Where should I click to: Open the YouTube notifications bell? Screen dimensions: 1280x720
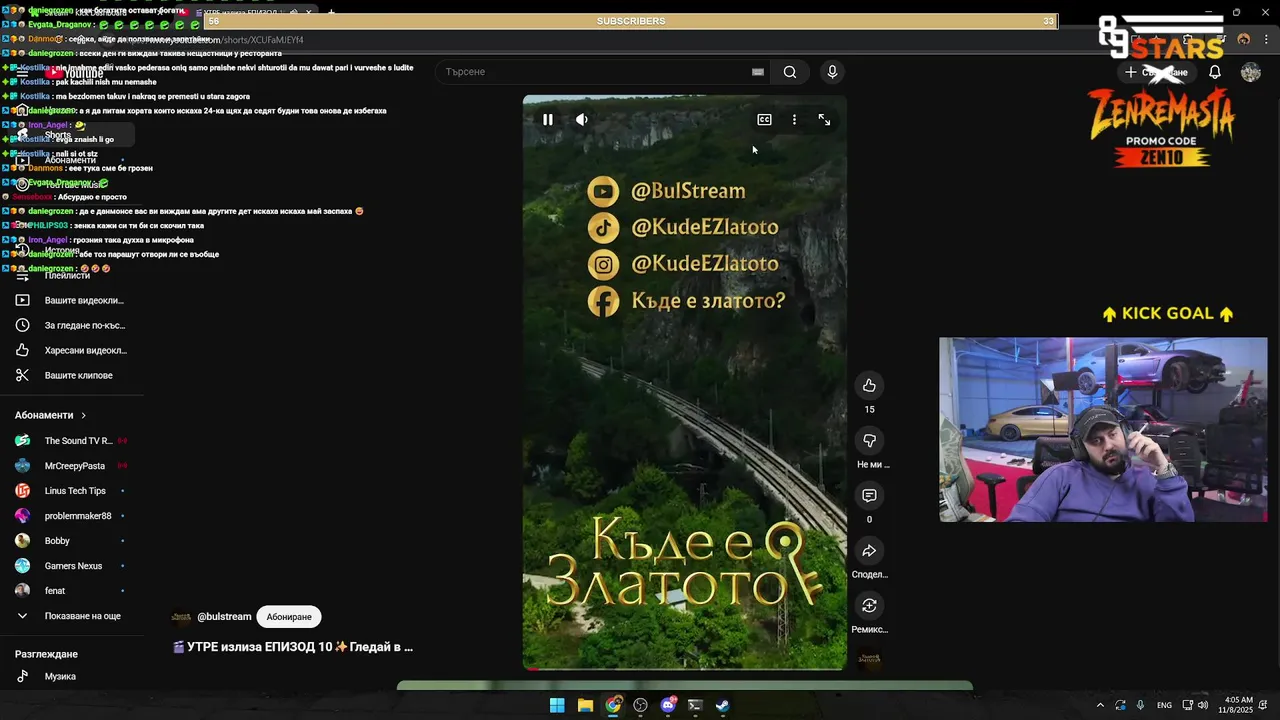pos(1215,72)
